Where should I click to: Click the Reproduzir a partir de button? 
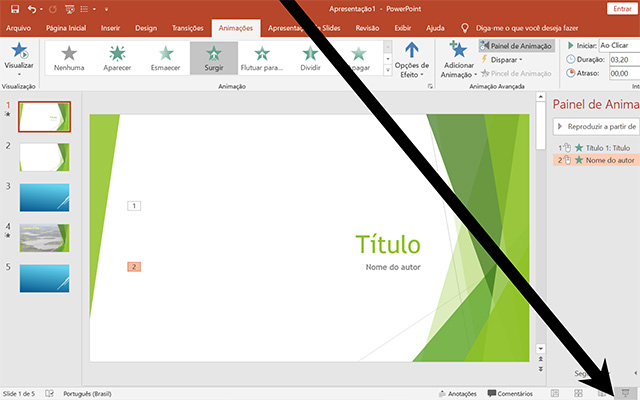tap(596, 127)
